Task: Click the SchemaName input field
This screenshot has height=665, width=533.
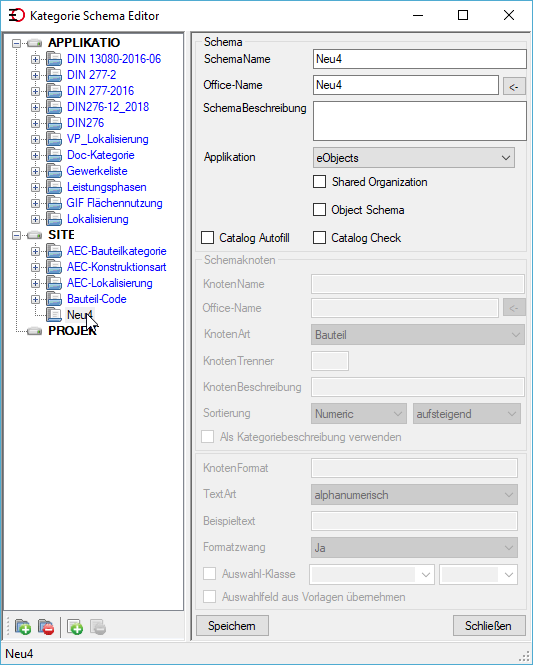Action: pyautogui.click(x=420, y=59)
